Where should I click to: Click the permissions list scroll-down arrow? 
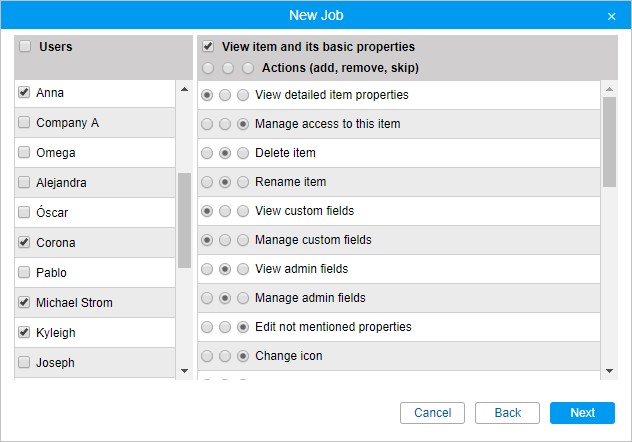pyautogui.click(x=609, y=371)
